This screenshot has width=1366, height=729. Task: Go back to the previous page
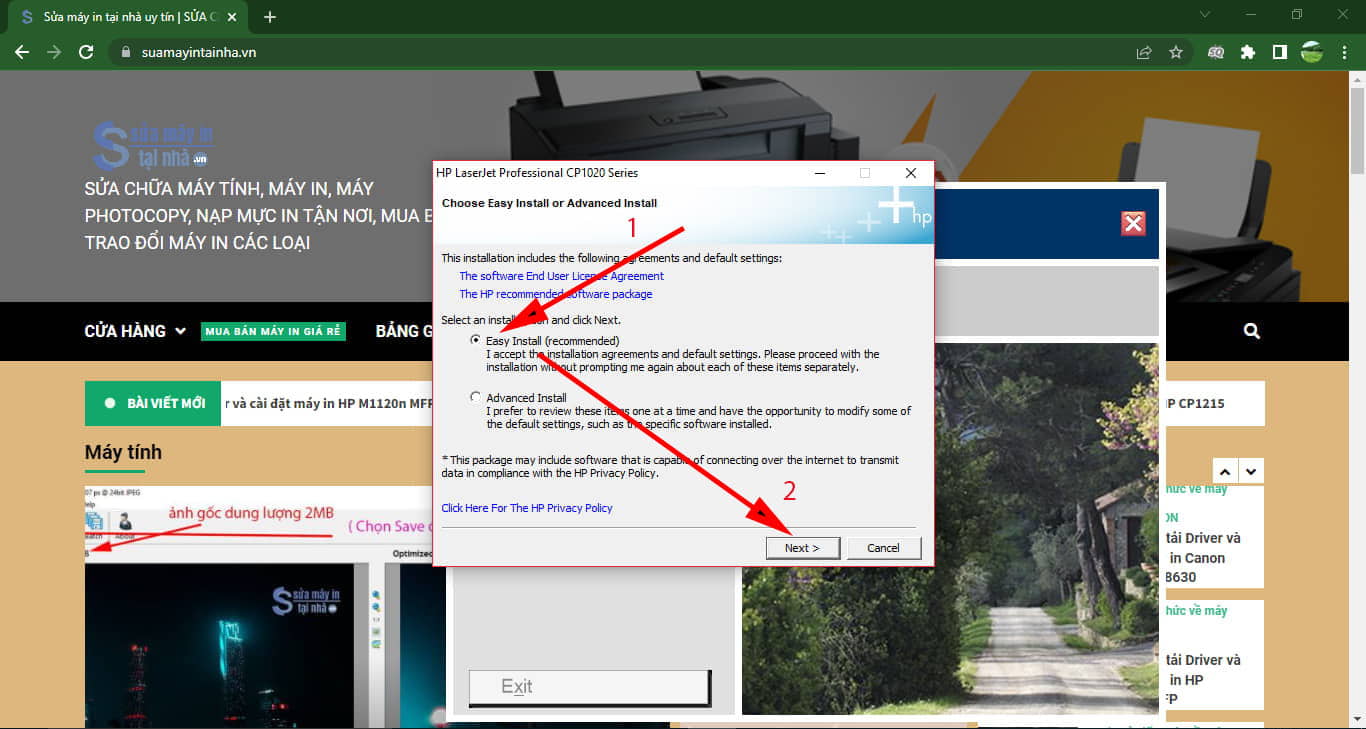(22, 52)
